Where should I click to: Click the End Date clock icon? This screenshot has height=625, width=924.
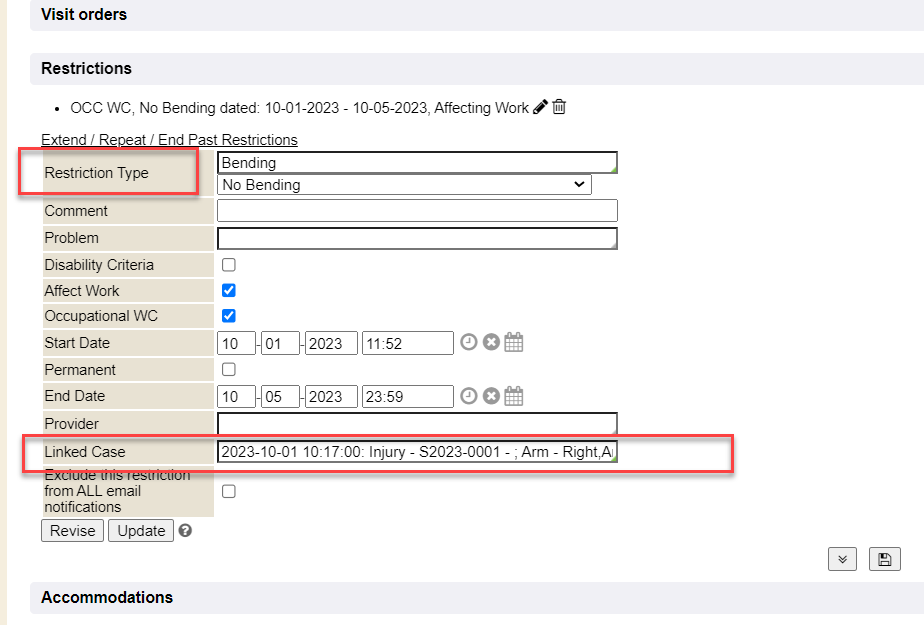point(469,396)
